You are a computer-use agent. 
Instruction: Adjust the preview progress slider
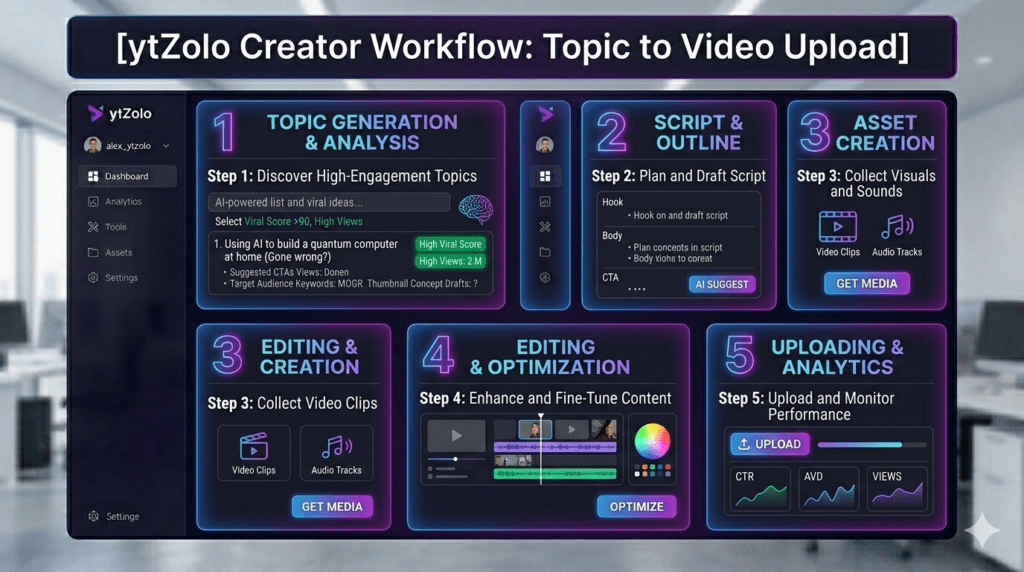(x=456, y=459)
